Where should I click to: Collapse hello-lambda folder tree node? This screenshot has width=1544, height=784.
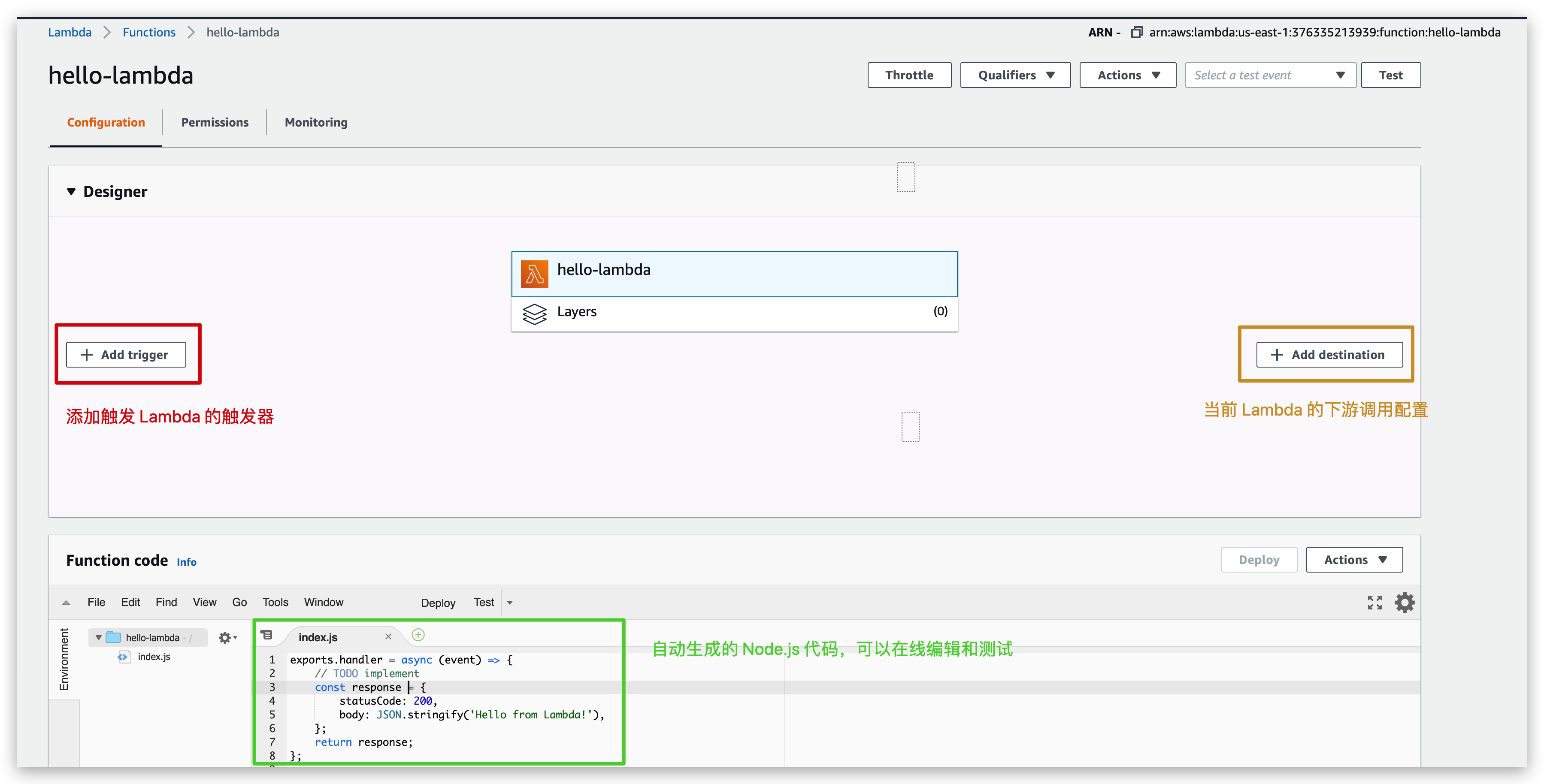click(x=98, y=638)
